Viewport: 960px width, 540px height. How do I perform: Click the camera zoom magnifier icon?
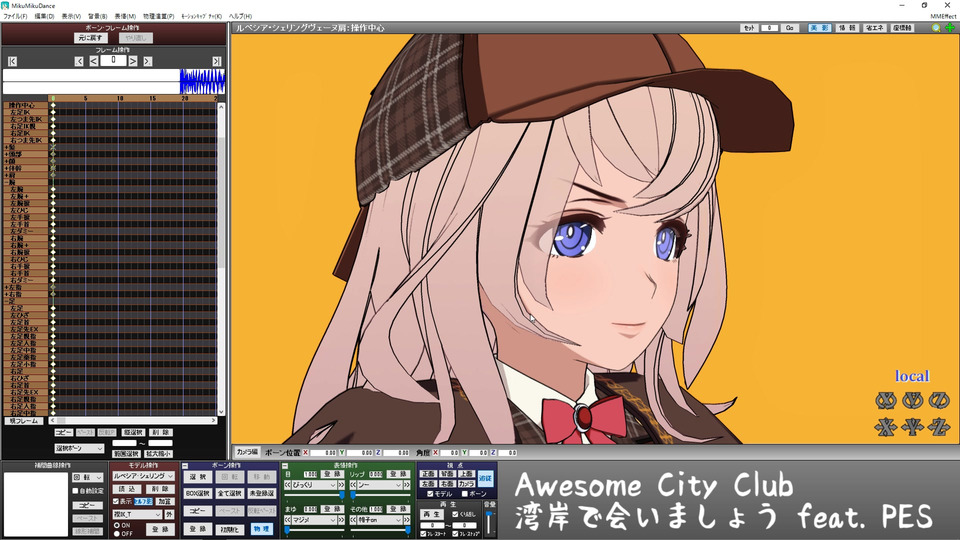coord(936,28)
